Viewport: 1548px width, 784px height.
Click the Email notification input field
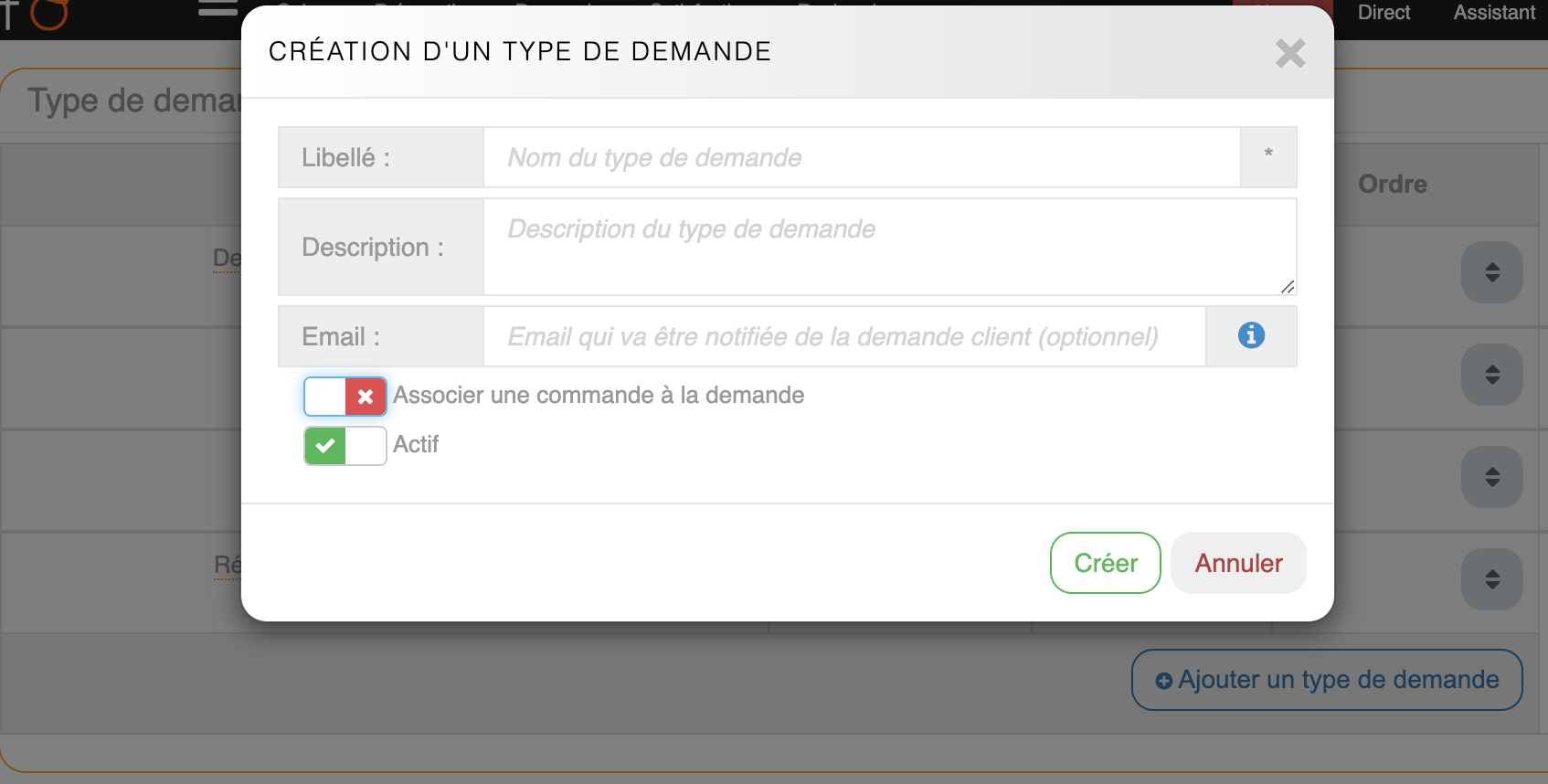(x=844, y=336)
